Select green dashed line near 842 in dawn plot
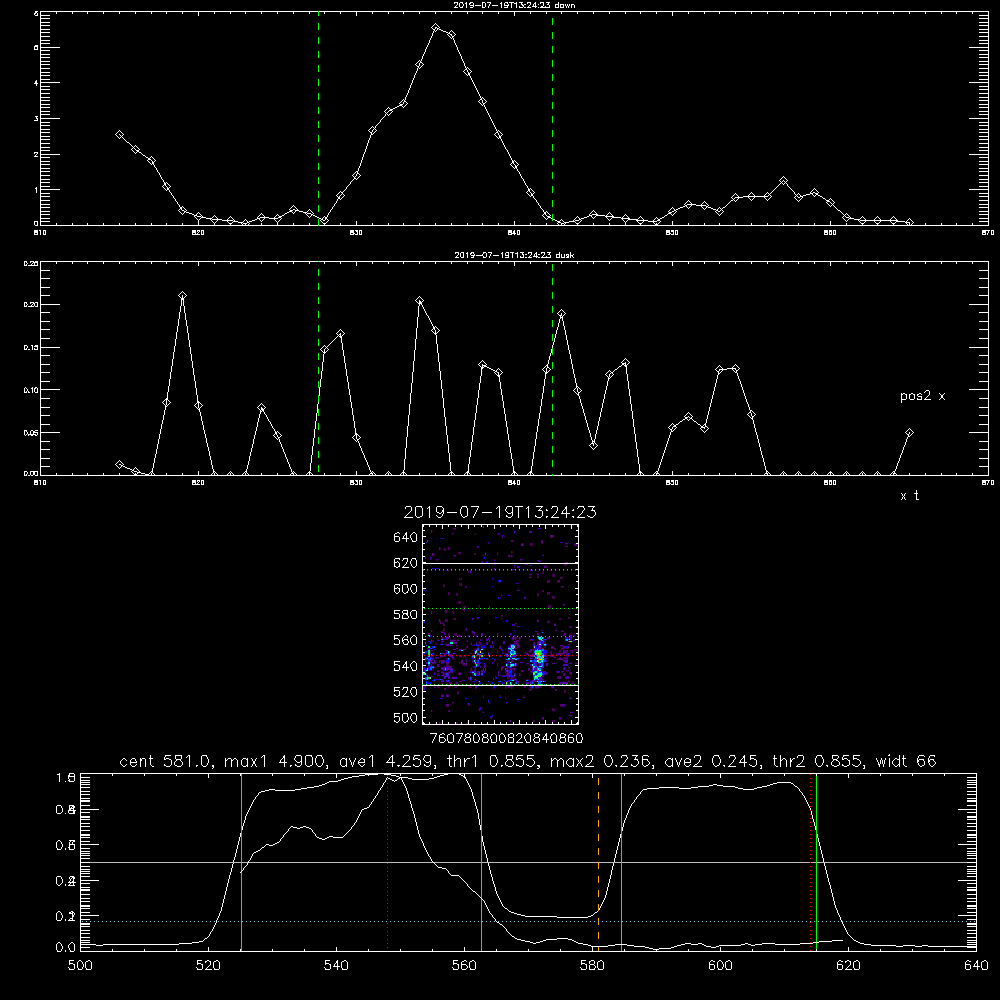Image resolution: width=1000 pixels, height=1000 pixels. [x=552, y=118]
